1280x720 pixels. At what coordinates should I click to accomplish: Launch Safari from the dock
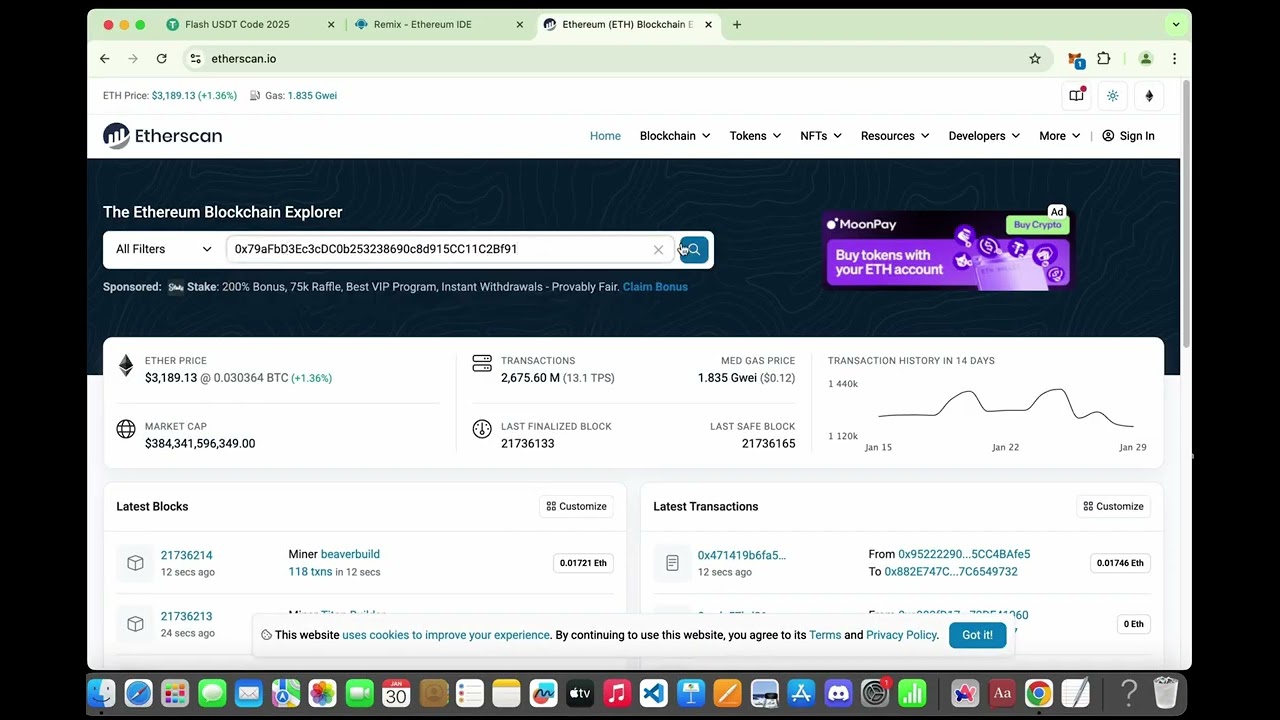[138, 693]
